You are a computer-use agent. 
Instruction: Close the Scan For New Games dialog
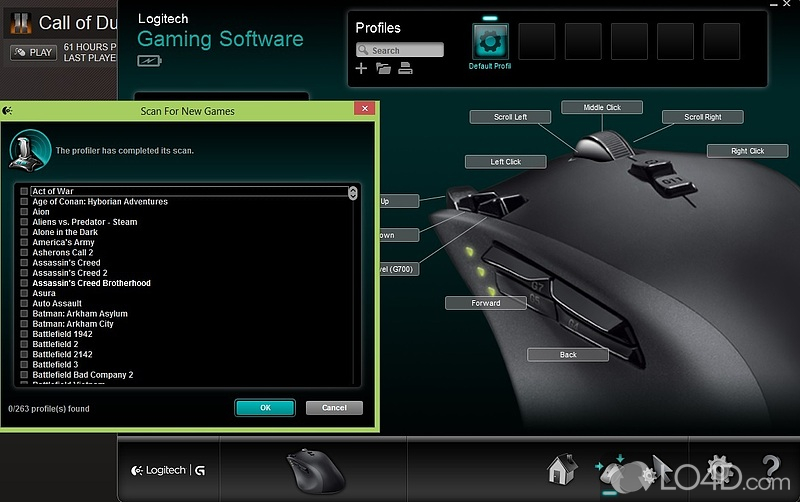click(364, 108)
